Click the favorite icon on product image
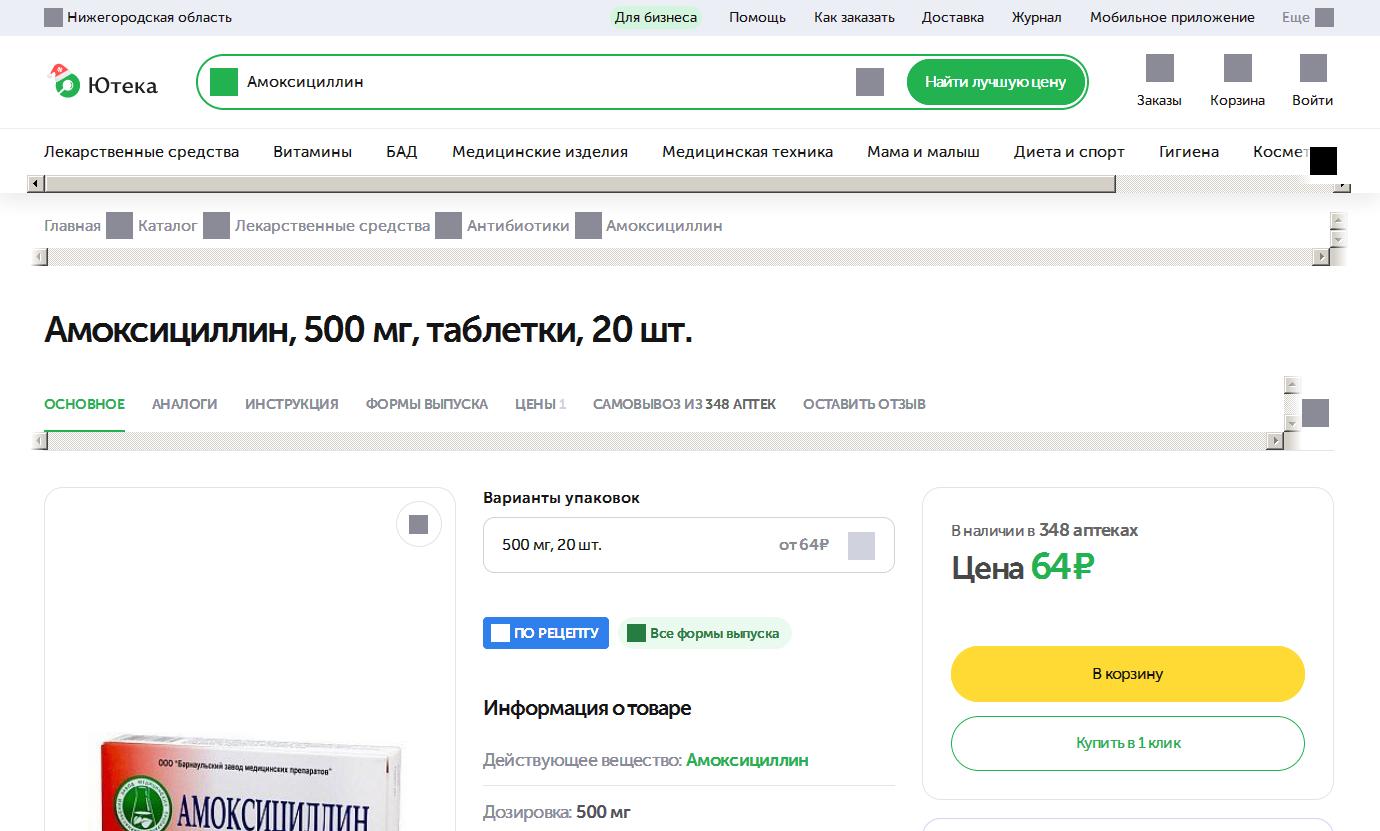1380x831 pixels. pyautogui.click(x=419, y=524)
